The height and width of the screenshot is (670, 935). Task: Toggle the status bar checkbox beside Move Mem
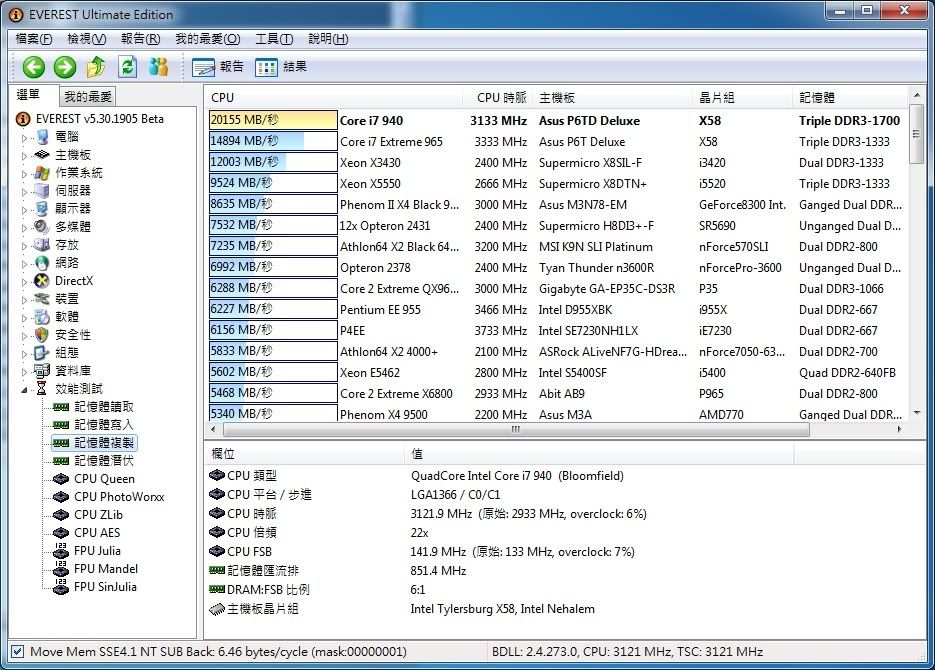18,652
